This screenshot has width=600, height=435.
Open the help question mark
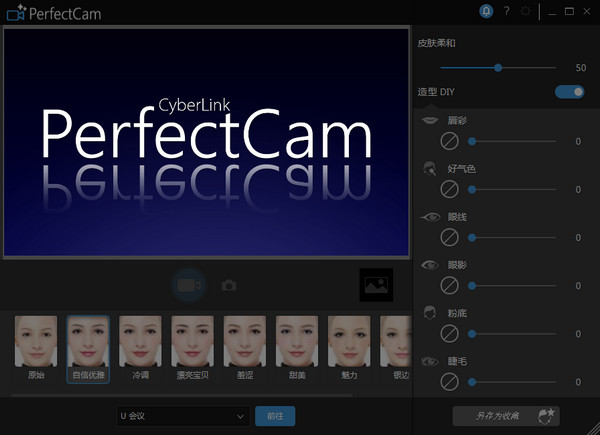point(507,11)
